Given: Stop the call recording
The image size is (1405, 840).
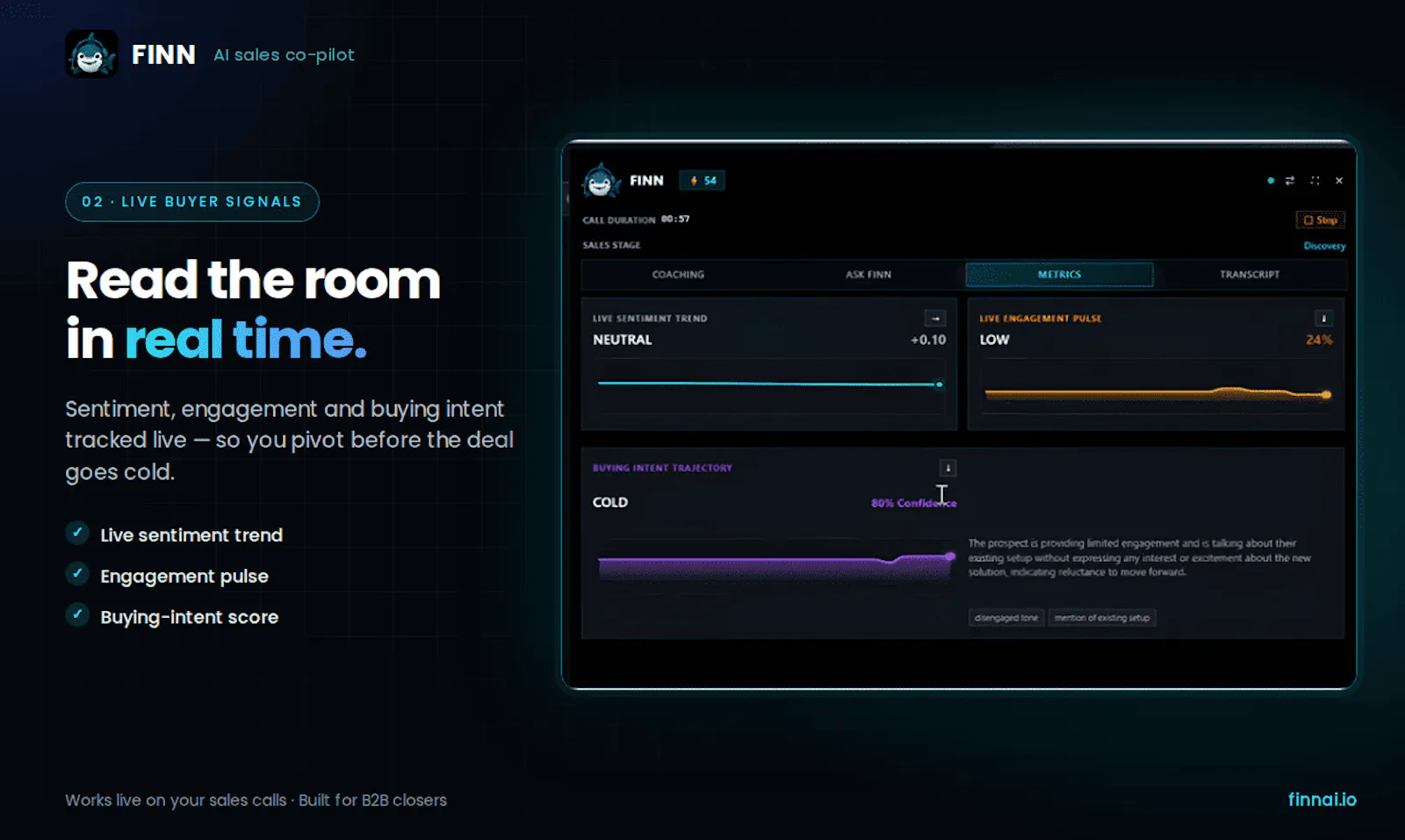Looking at the screenshot, I should (1321, 220).
